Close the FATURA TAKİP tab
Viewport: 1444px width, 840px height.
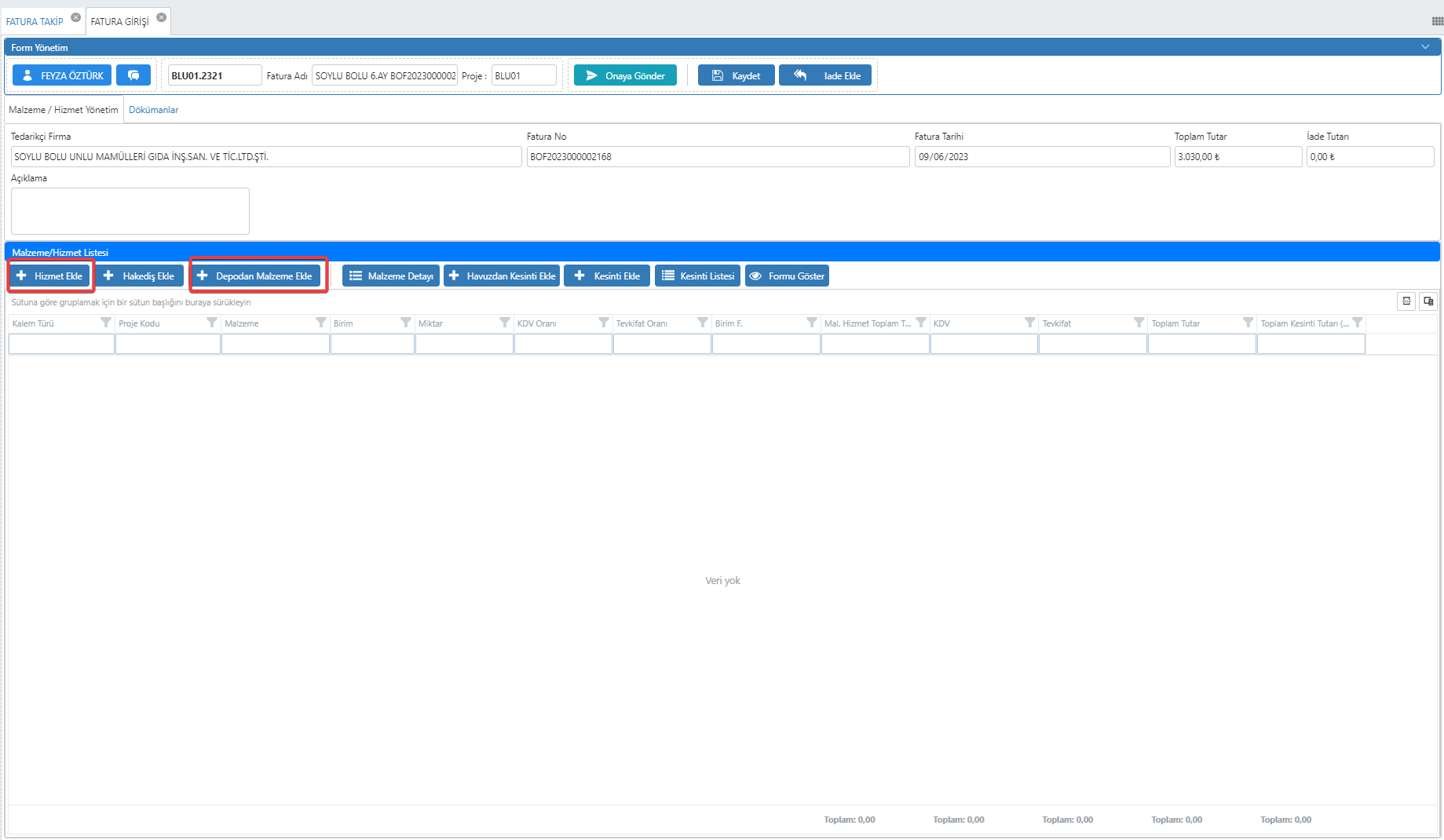76,17
